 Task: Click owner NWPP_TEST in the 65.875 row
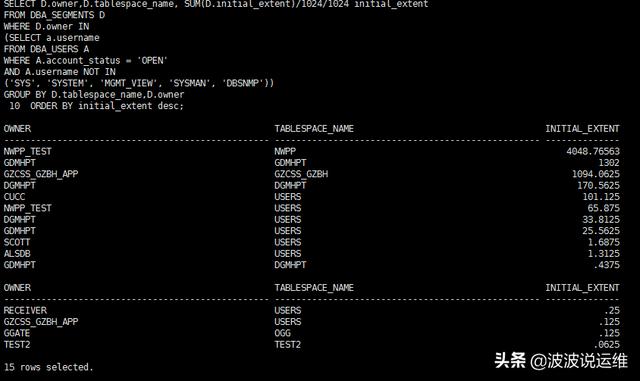coord(28,208)
